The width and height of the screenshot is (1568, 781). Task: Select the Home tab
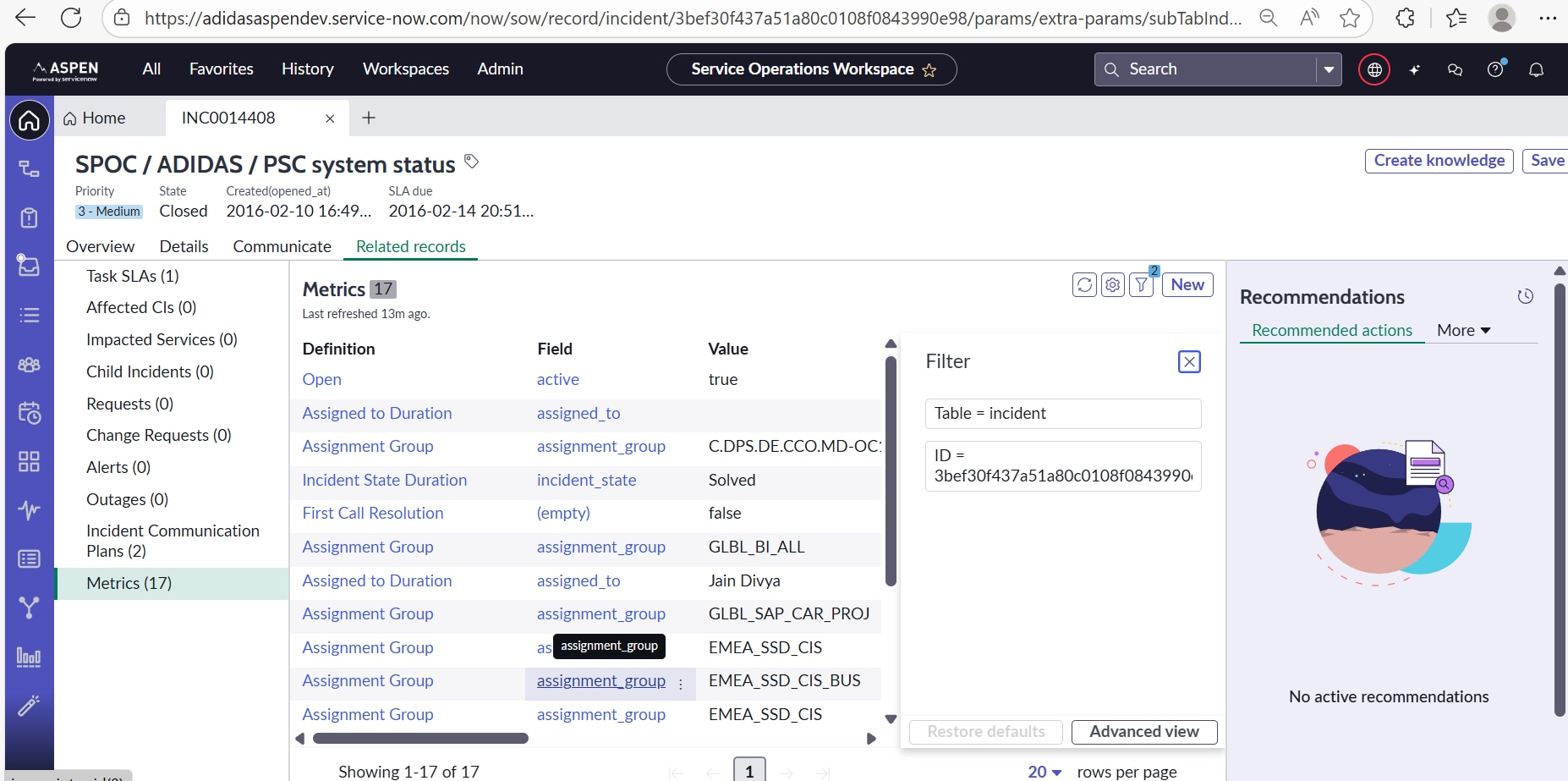coord(94,118)
